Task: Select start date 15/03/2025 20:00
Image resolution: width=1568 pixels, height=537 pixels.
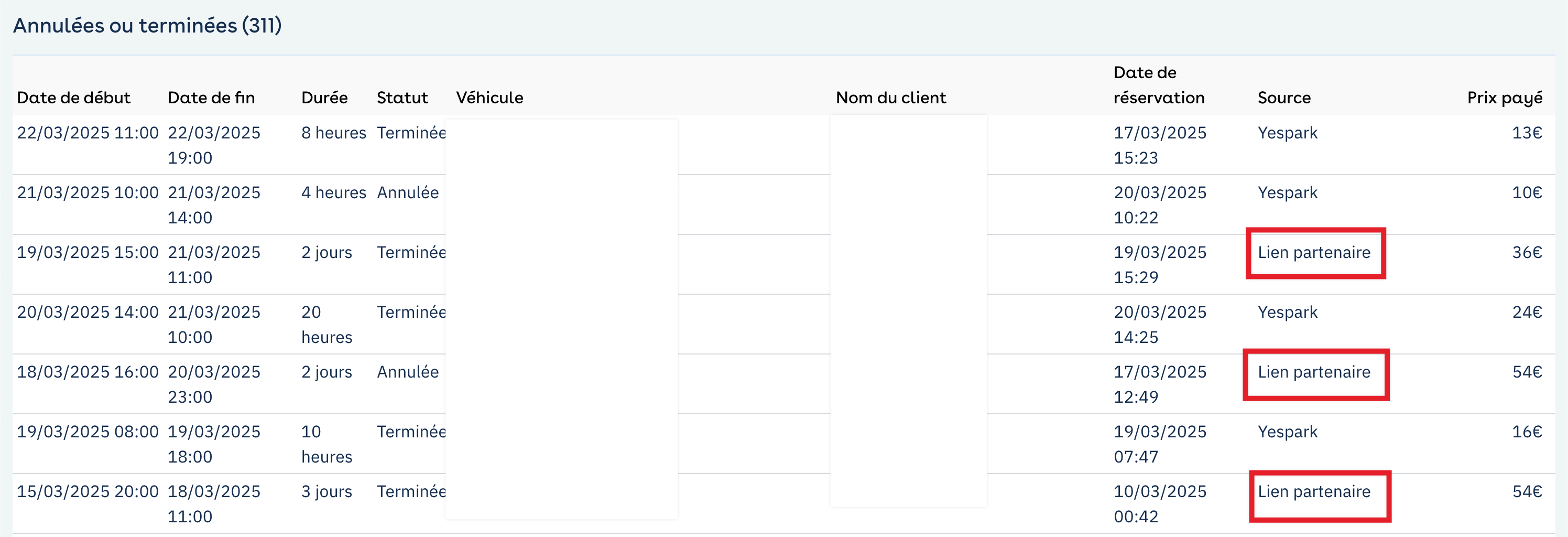Action: (88, 491)
